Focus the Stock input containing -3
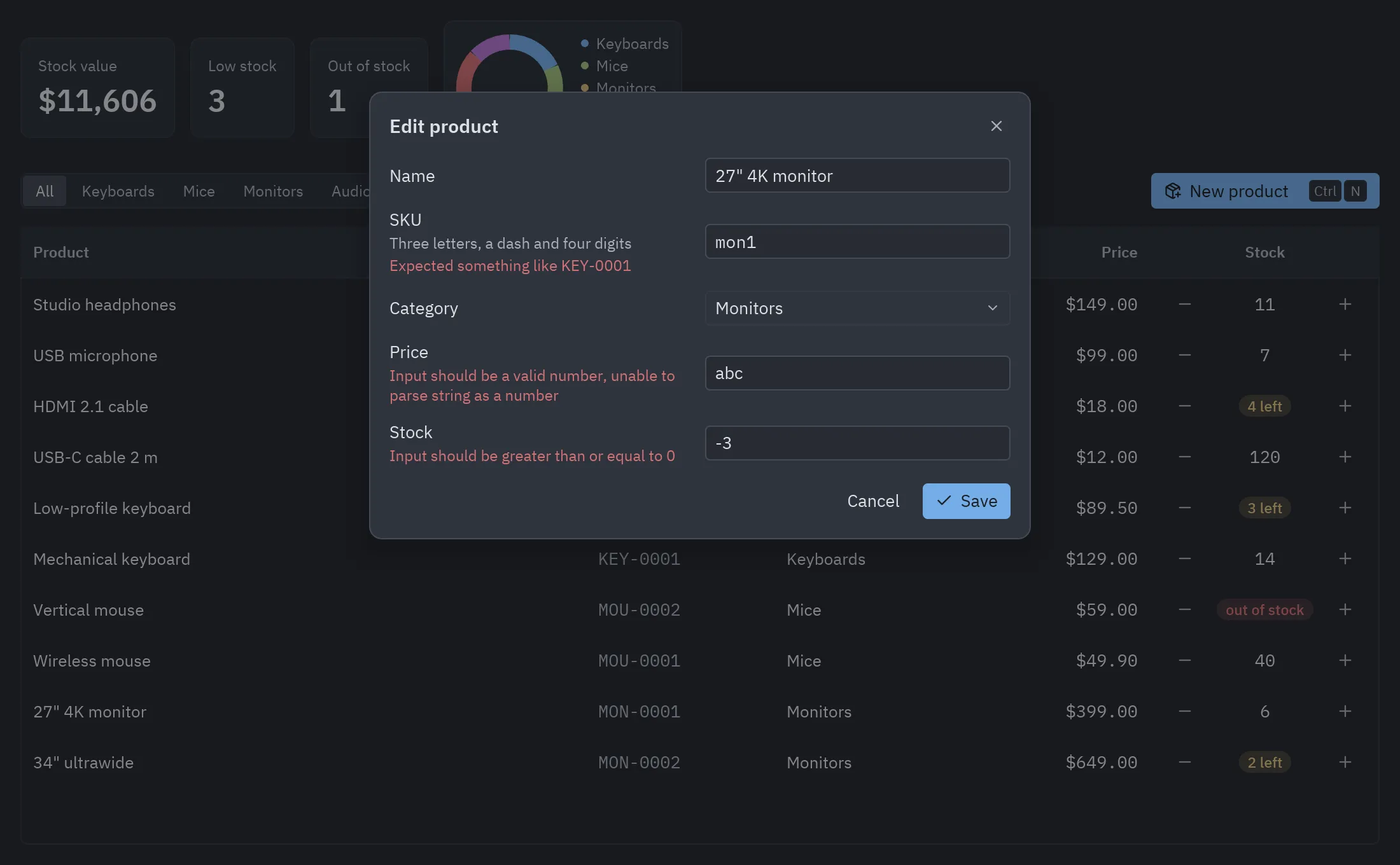The height and width of the screenshot is (865, 1400). click(x=857, y=443)
